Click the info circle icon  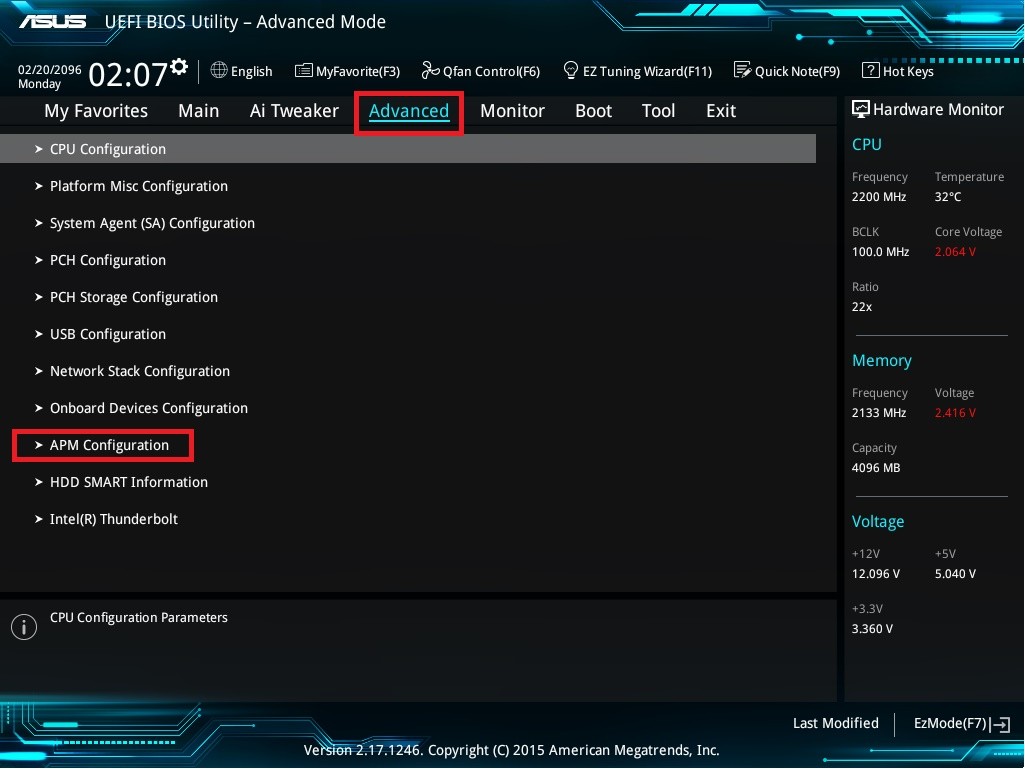click(24, 626)
